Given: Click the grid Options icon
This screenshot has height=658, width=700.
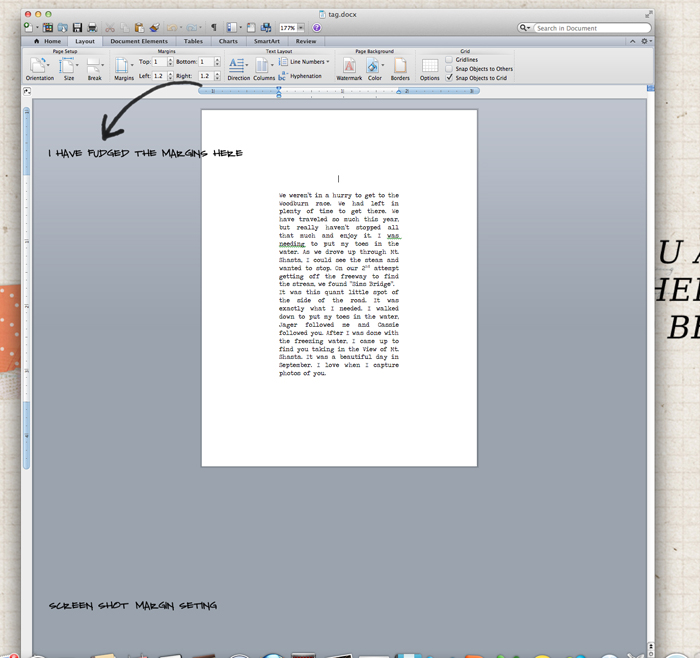Looking at the screenshot, I should (429, 66).
